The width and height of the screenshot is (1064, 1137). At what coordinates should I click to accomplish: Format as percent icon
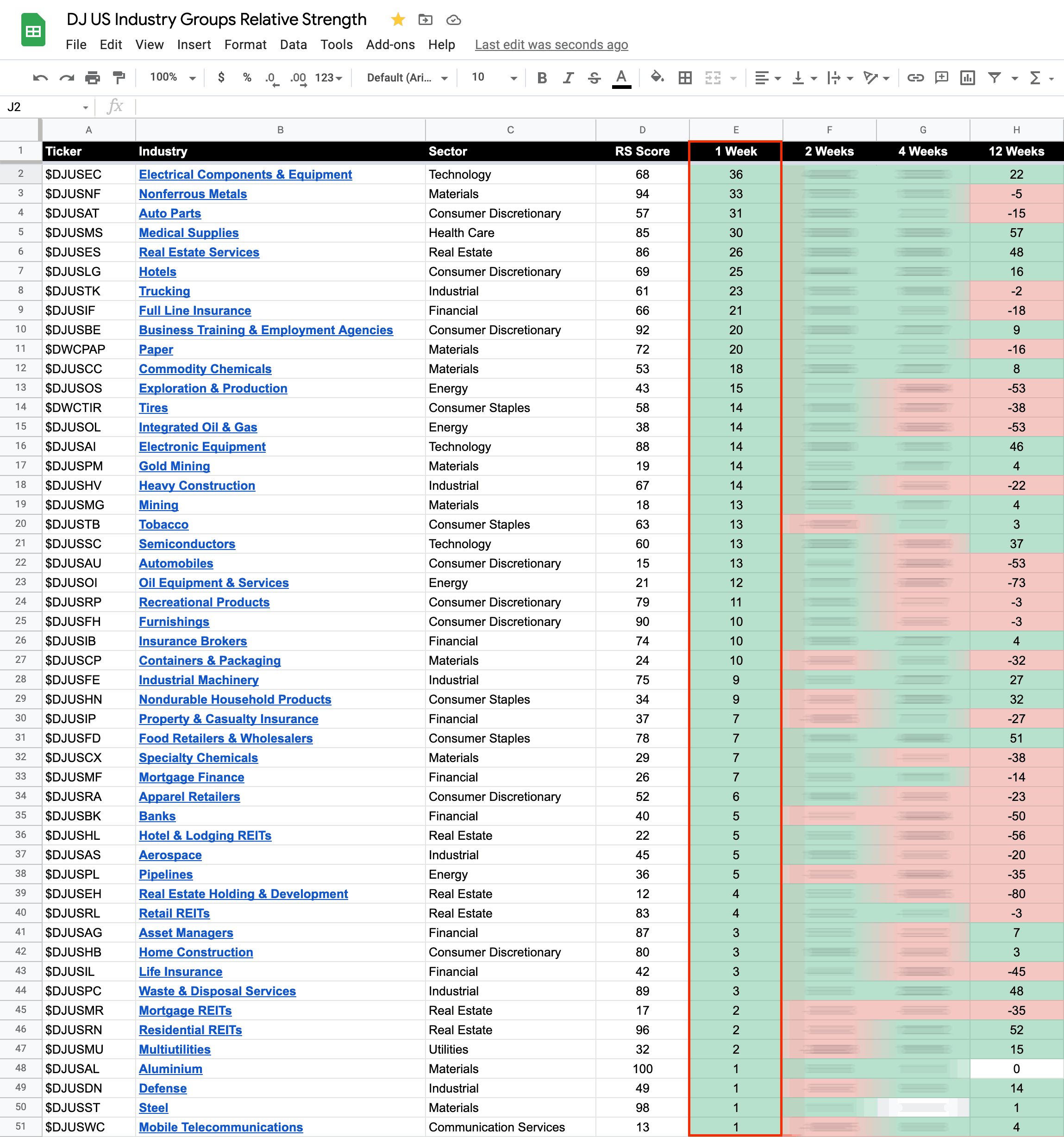point(247,77)
